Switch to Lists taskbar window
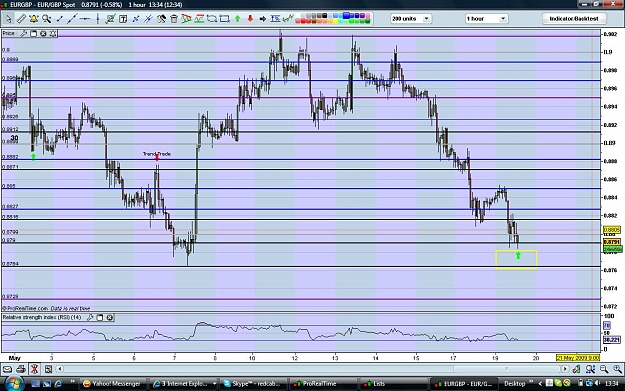This screenshot has width=625, height=391. (393, 384)
